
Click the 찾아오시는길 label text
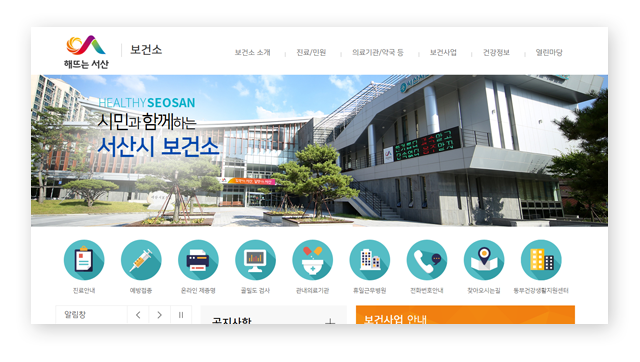[x=484, y=291]
